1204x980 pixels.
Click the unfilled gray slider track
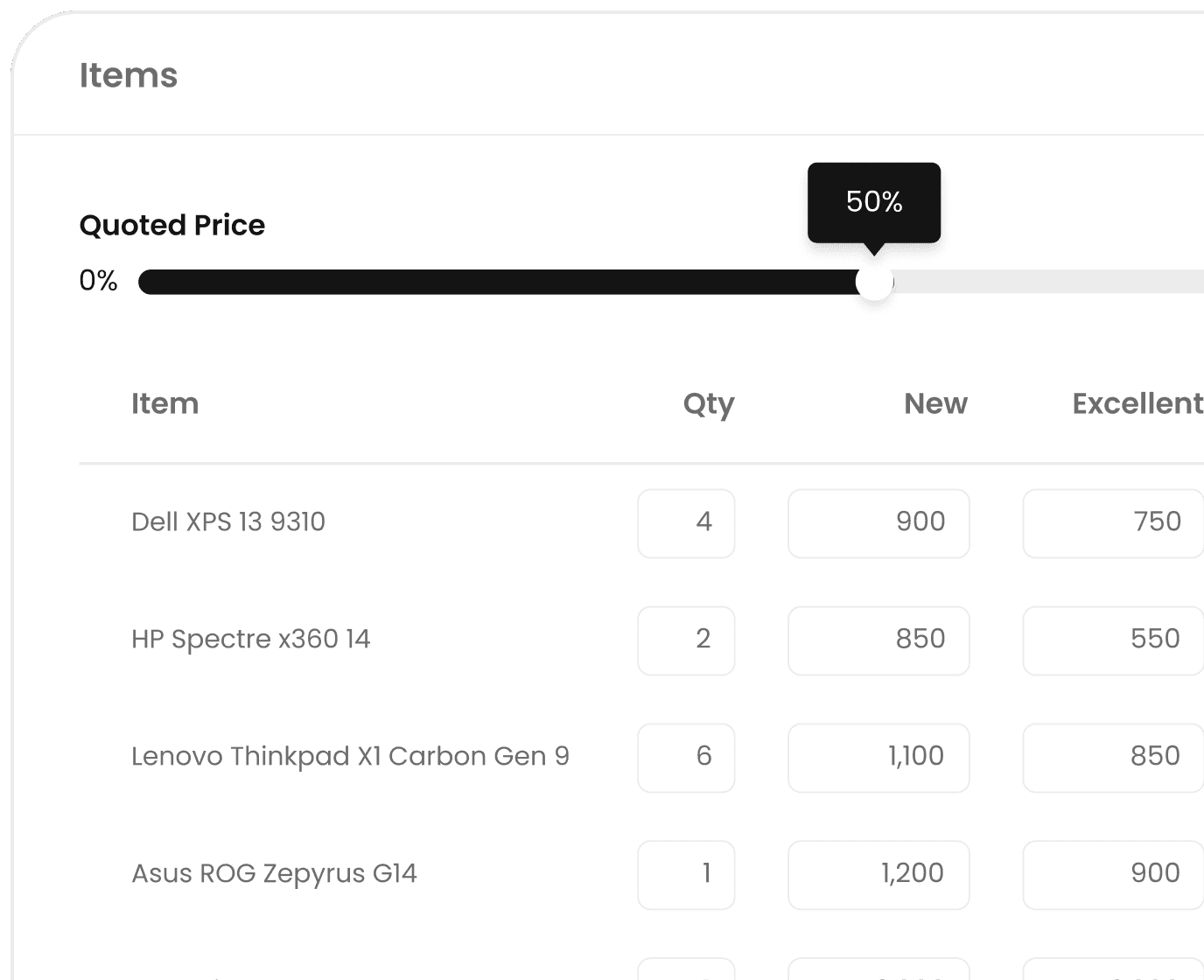pyautogui.click(x=1048, y=282)
